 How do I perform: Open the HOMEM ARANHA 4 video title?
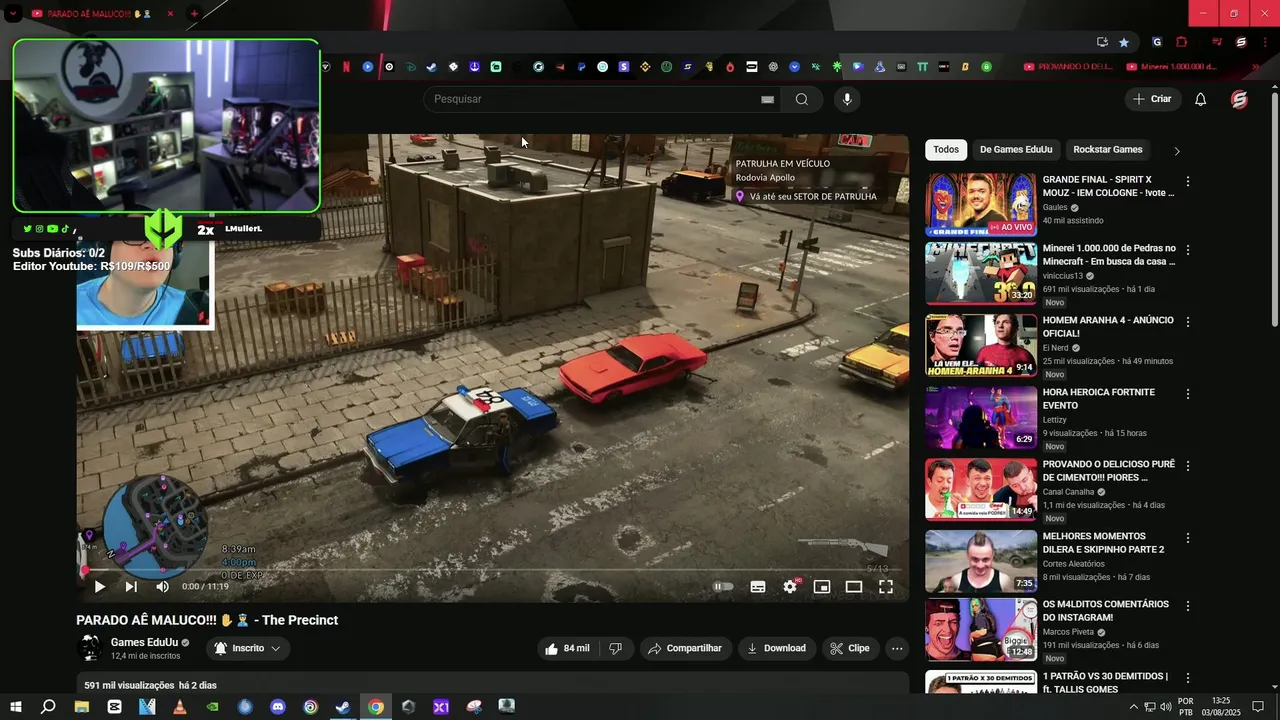pos(1108,327)
